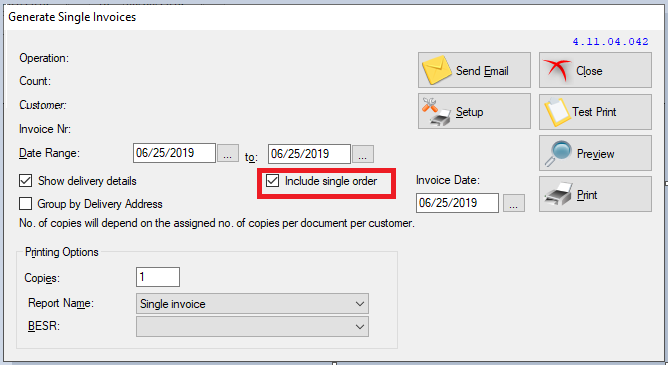
Task: Click the No. of copies note text
Action: [x=217, y=223]
